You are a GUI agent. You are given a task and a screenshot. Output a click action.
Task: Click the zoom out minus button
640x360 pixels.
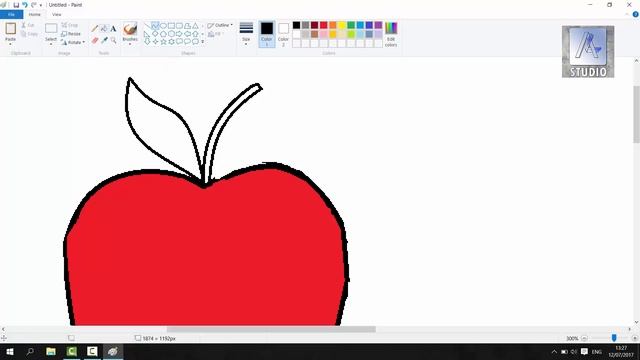pos(584,338)
